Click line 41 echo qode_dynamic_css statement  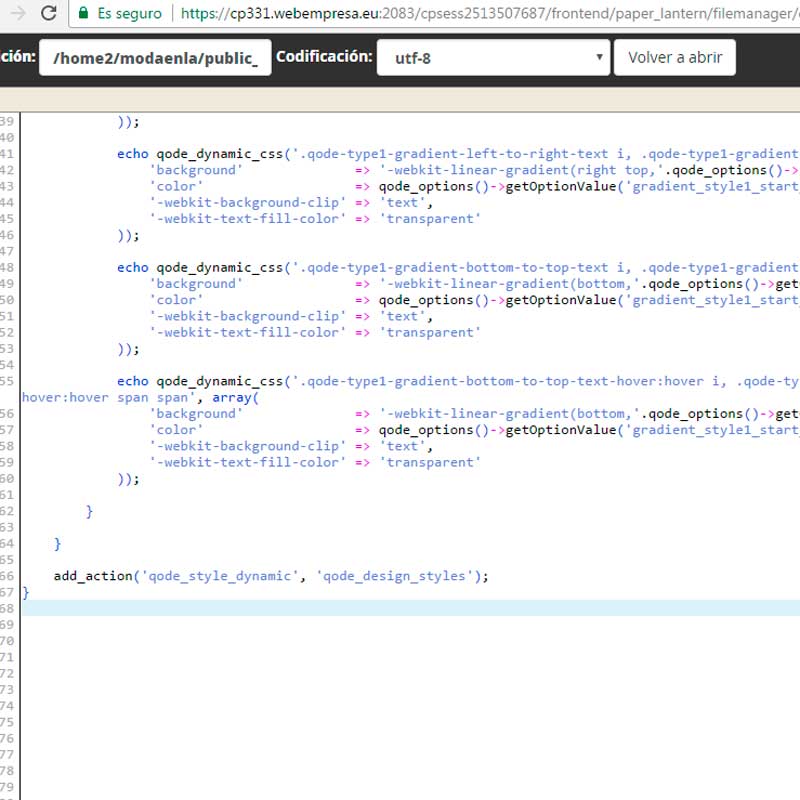pyautogui.click(x=458, y=154)
